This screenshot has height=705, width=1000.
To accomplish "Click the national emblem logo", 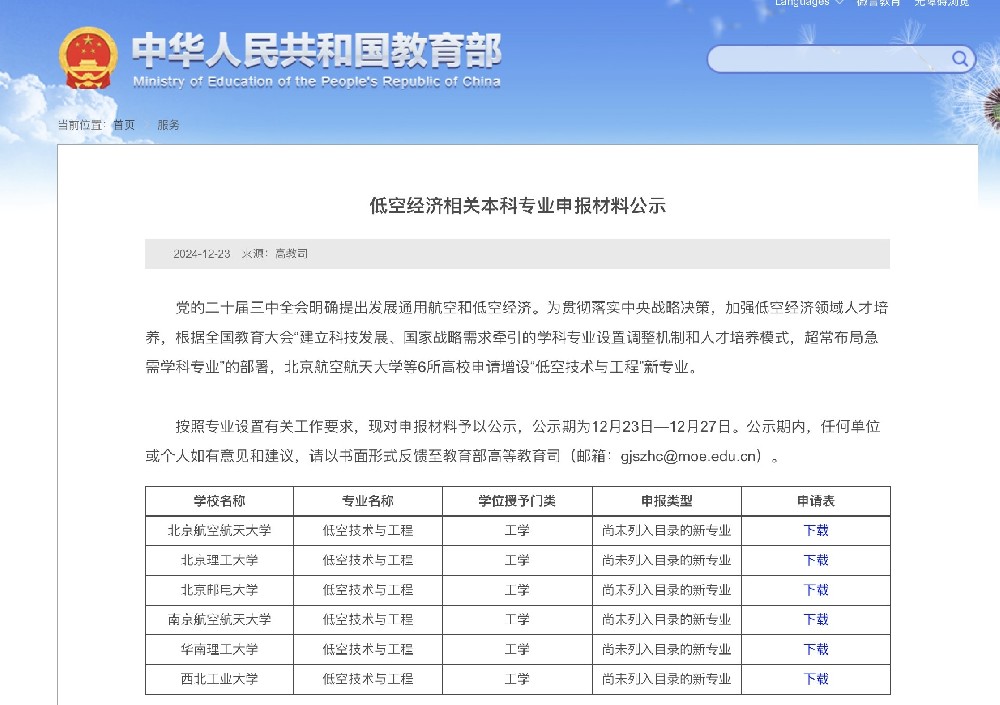I will [88, 59].
